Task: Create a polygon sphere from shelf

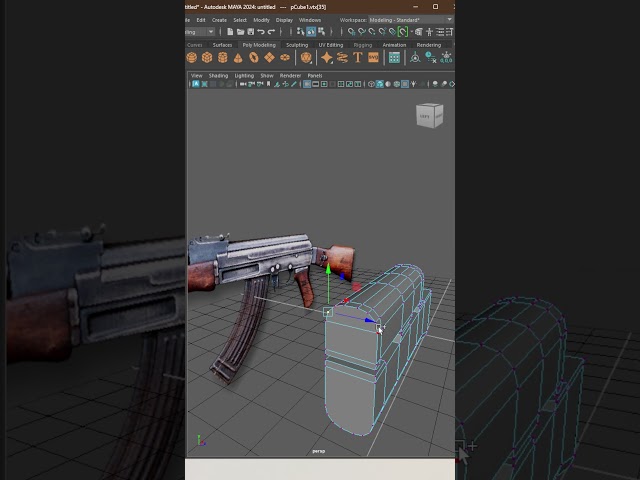Action: click(x=191, y=58)
